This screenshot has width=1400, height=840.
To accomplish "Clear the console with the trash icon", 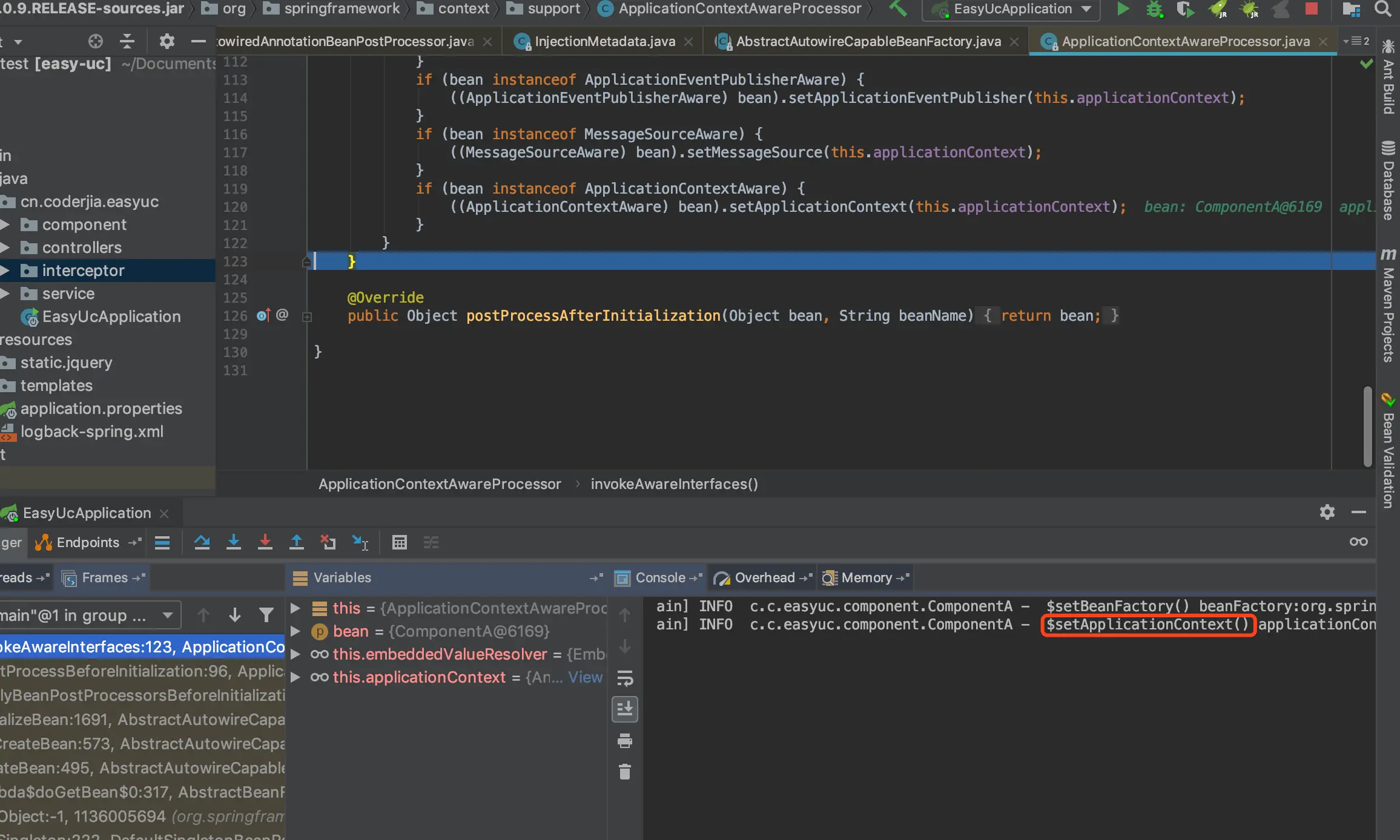I will tap(625, 772).
